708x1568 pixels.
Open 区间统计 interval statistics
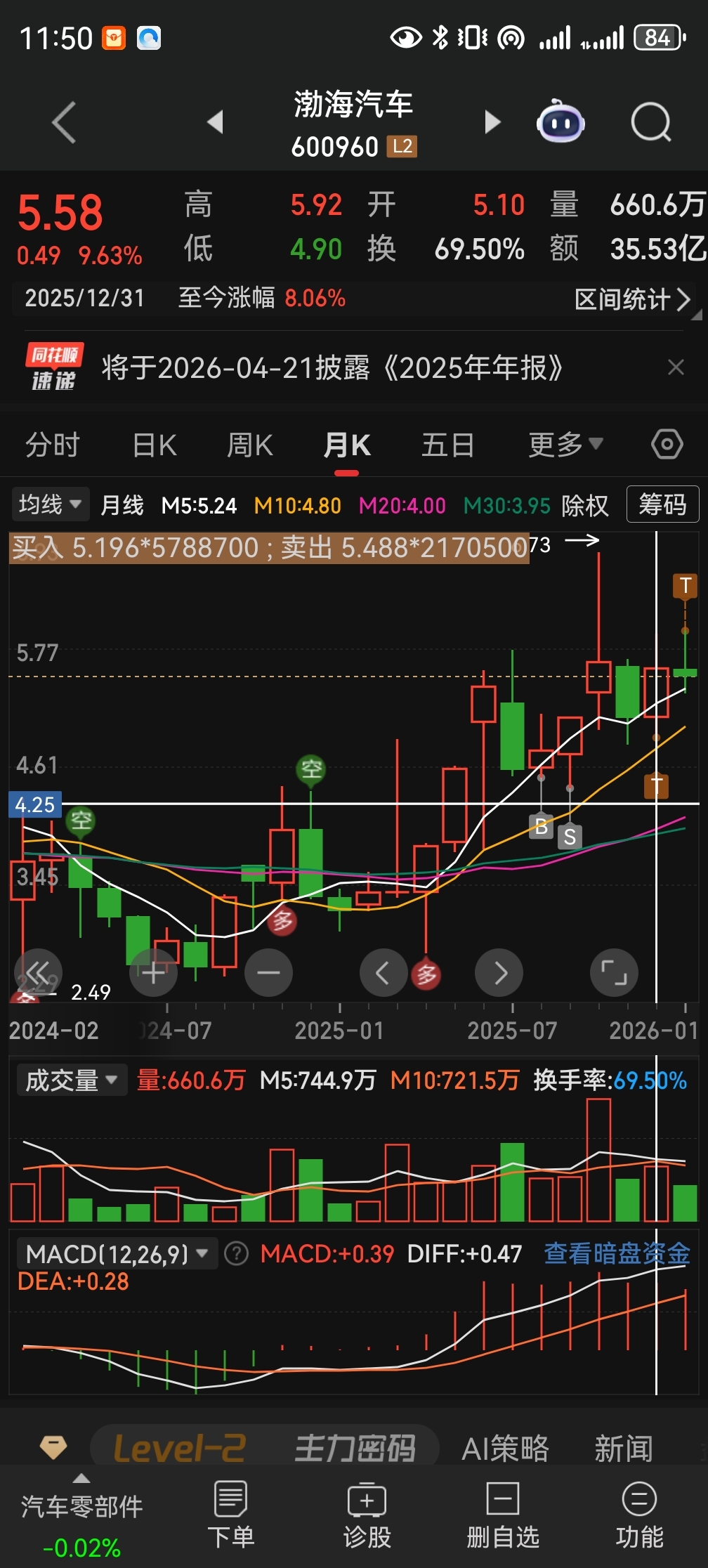tap(632, 299)
